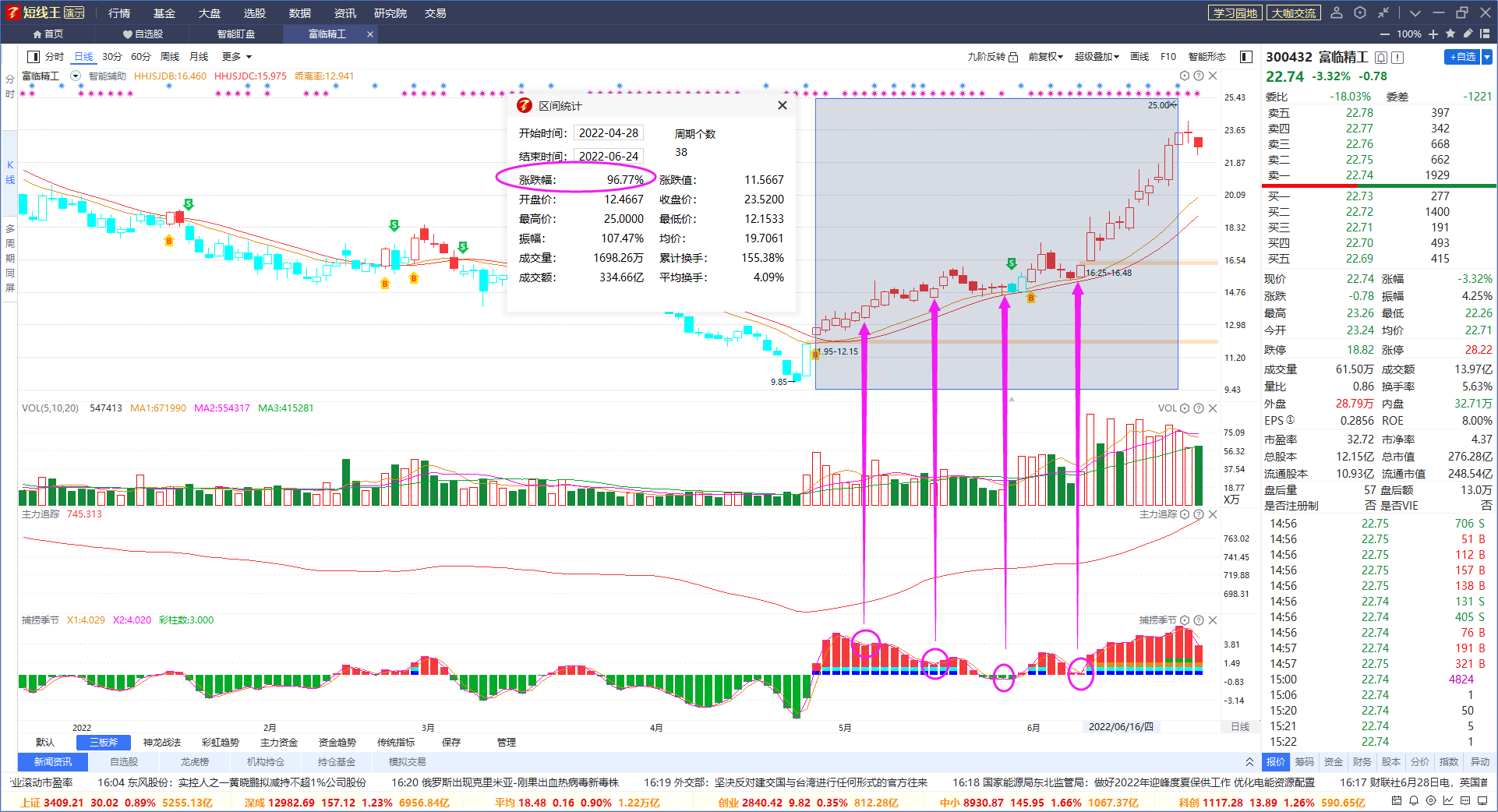
Task: Open the user account icon
Action: (1337, 12)
